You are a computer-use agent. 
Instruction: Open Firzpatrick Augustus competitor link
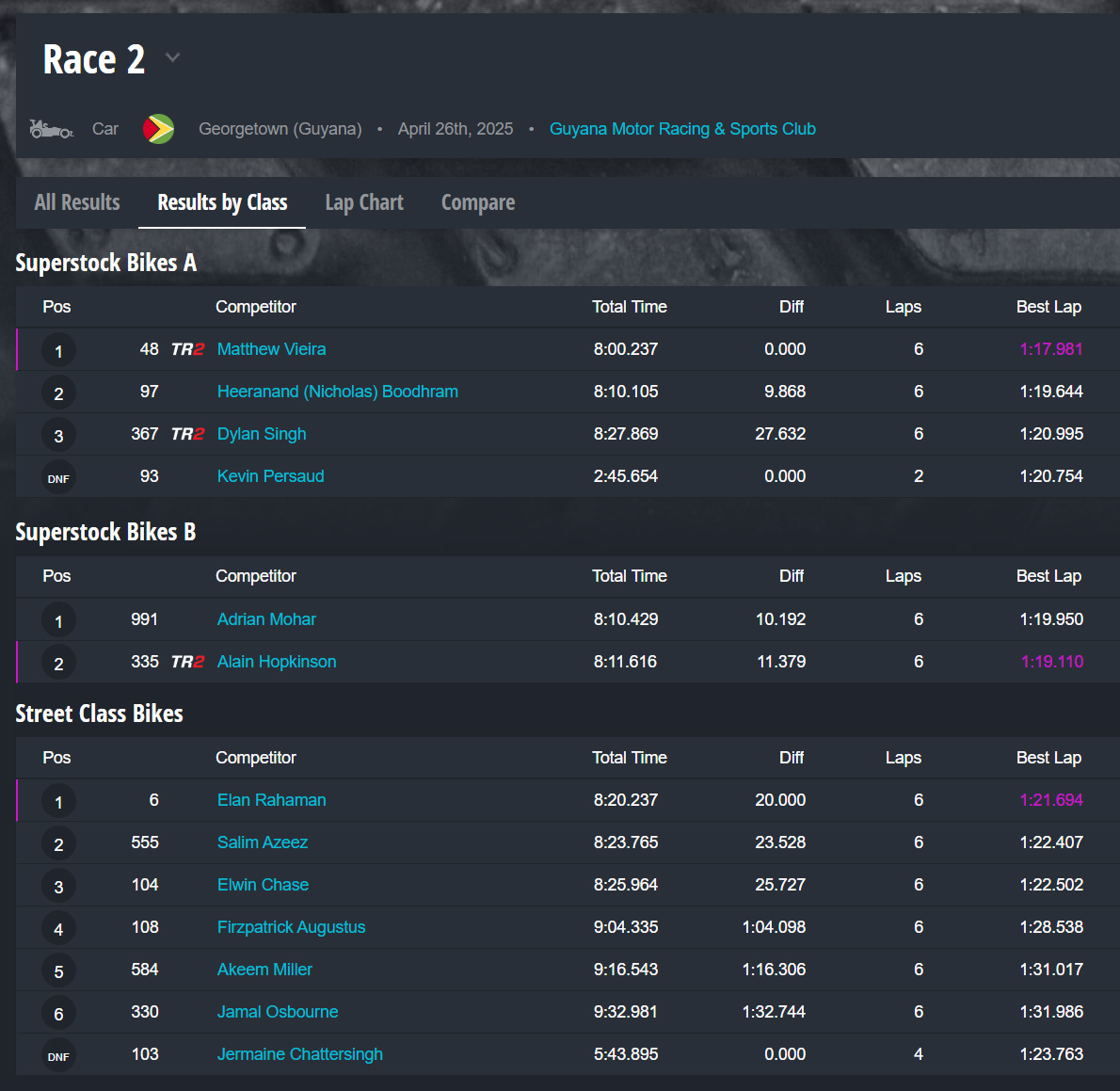click(291, 927)
